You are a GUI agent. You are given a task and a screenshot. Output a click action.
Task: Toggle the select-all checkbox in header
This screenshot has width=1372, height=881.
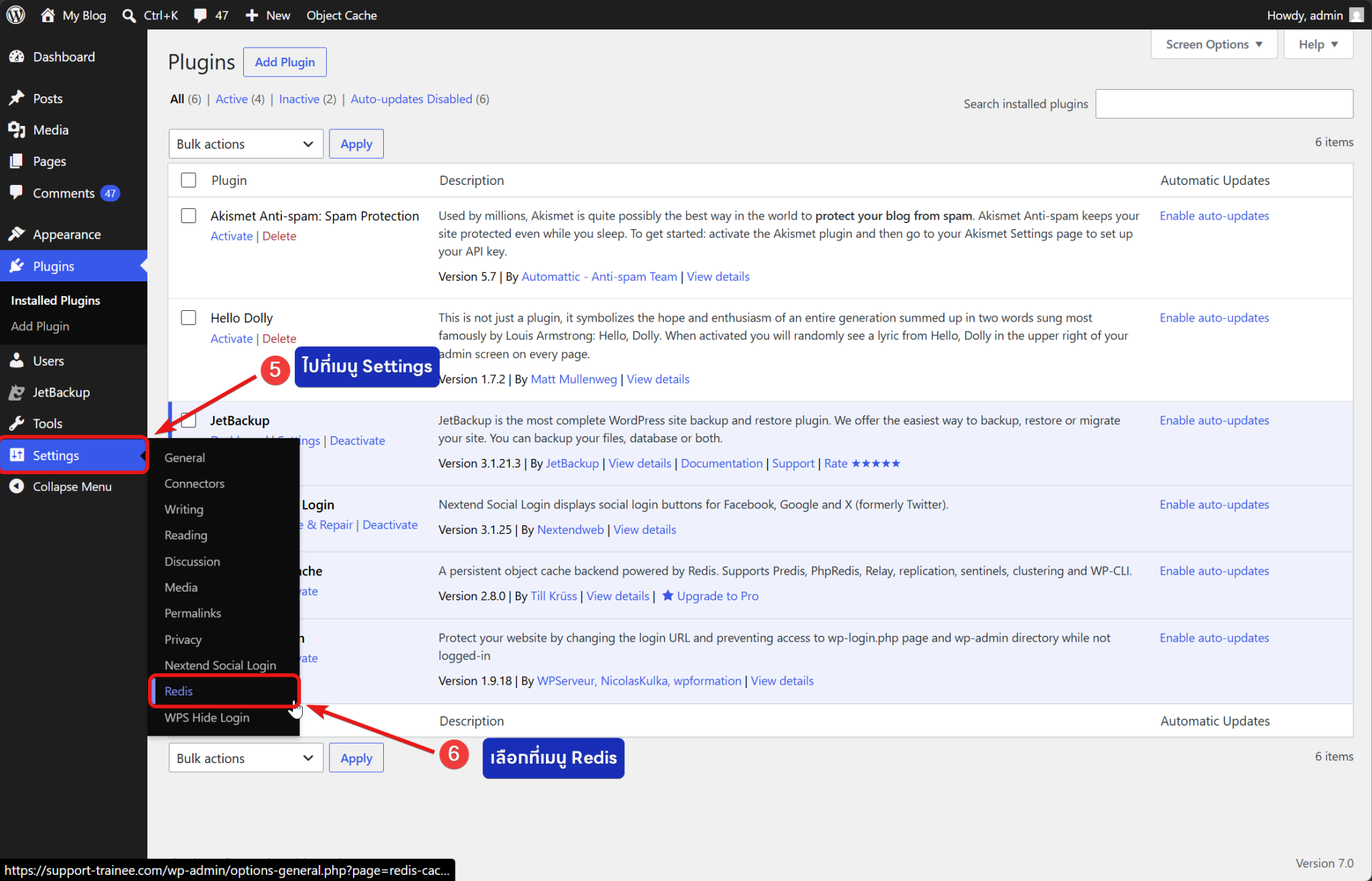click(x=189, y=180)
